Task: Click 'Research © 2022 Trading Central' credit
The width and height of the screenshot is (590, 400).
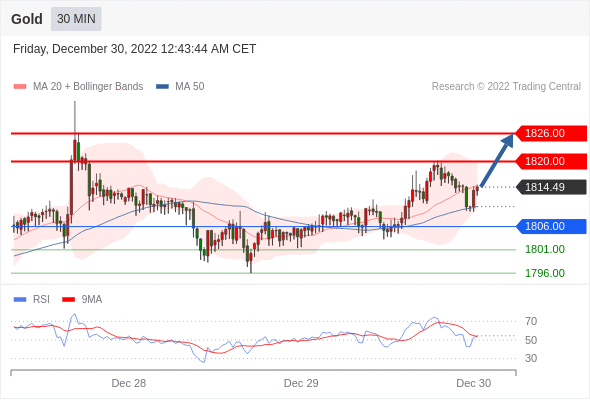Action: click(x=506, y=87)
